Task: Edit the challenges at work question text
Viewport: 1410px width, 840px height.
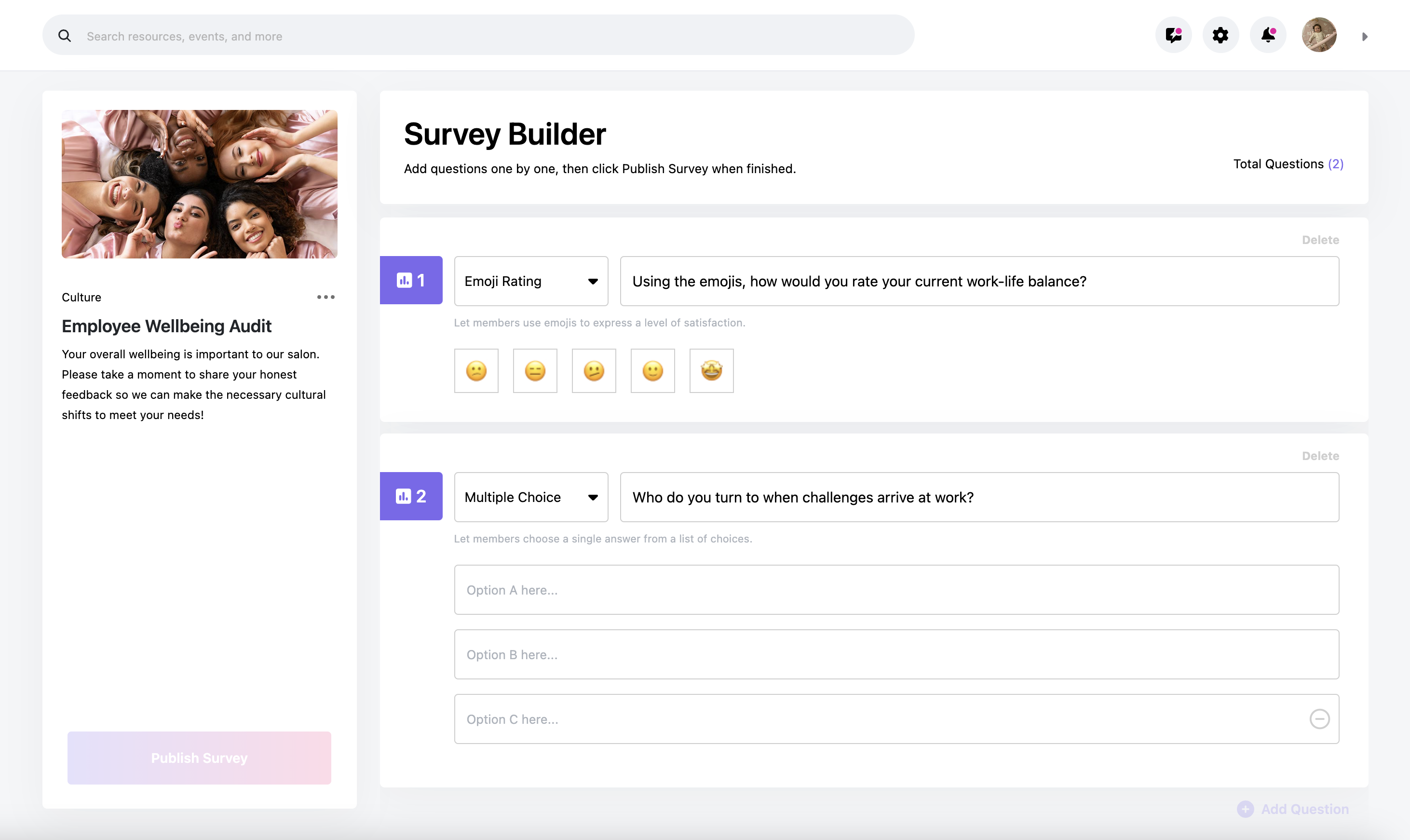Action: [x=979, y=497]
